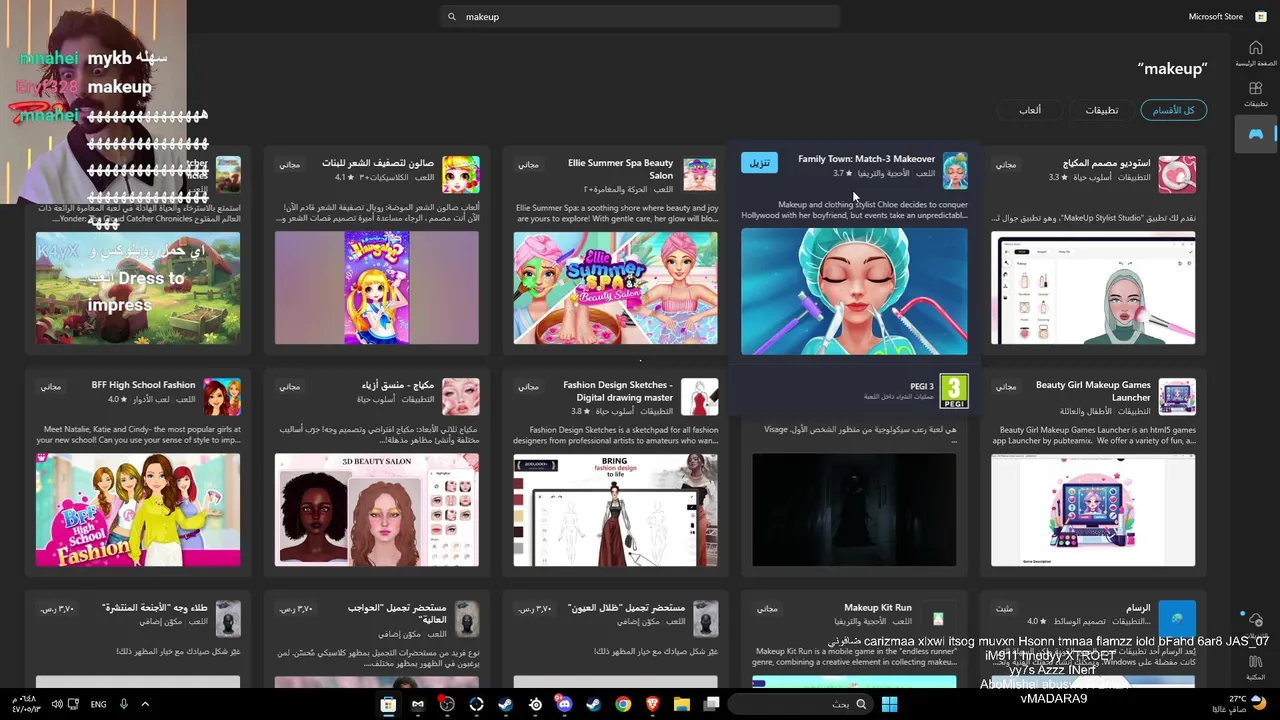The width and height of the screenshot is (1280, 720).
Task: Open the MakeUp Stylist Studio app icon
Action: [x=1177, y=174]
